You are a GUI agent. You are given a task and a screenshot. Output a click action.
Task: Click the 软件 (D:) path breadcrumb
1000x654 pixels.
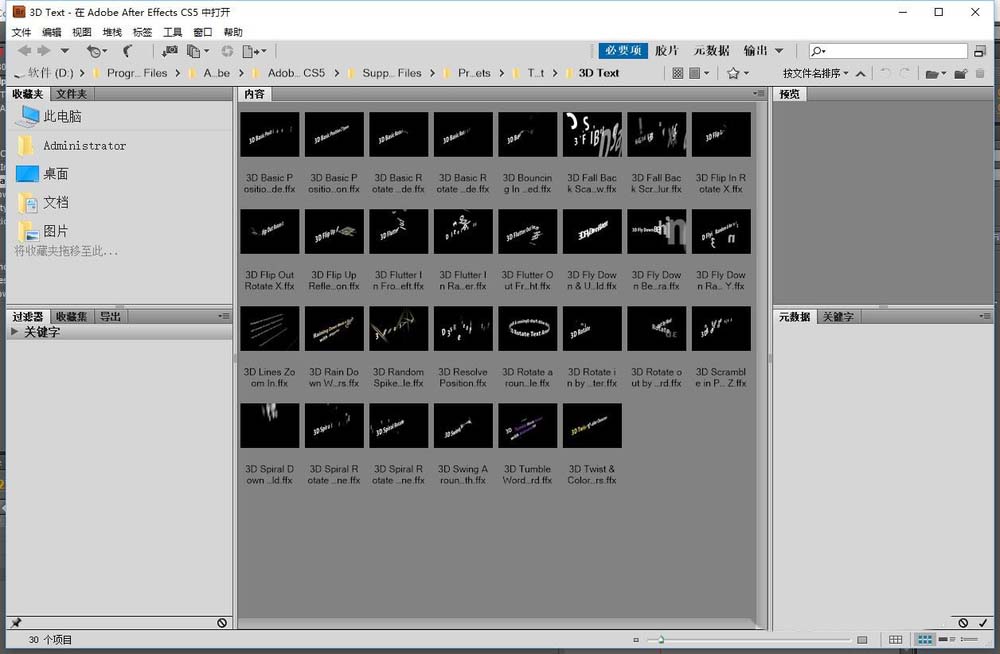tap(50, 73)
